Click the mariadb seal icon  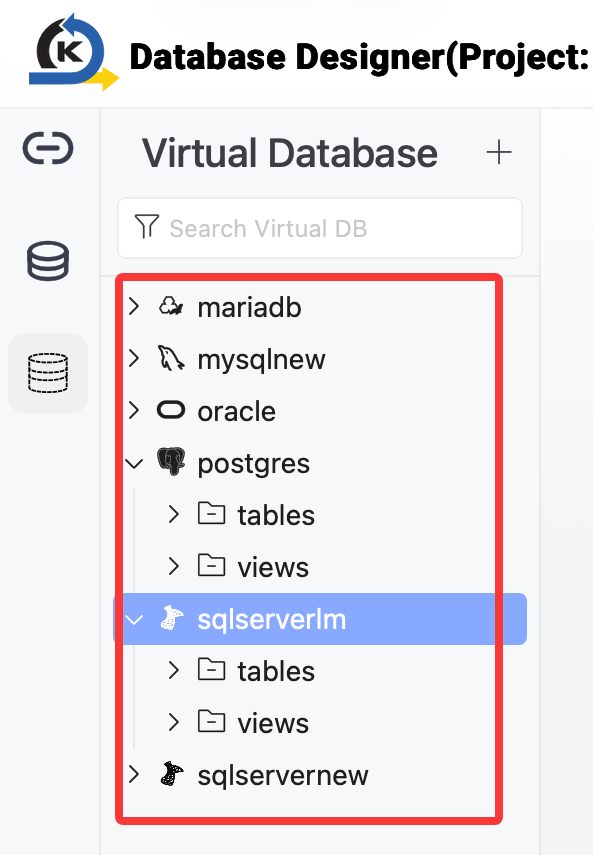(171, 306)
